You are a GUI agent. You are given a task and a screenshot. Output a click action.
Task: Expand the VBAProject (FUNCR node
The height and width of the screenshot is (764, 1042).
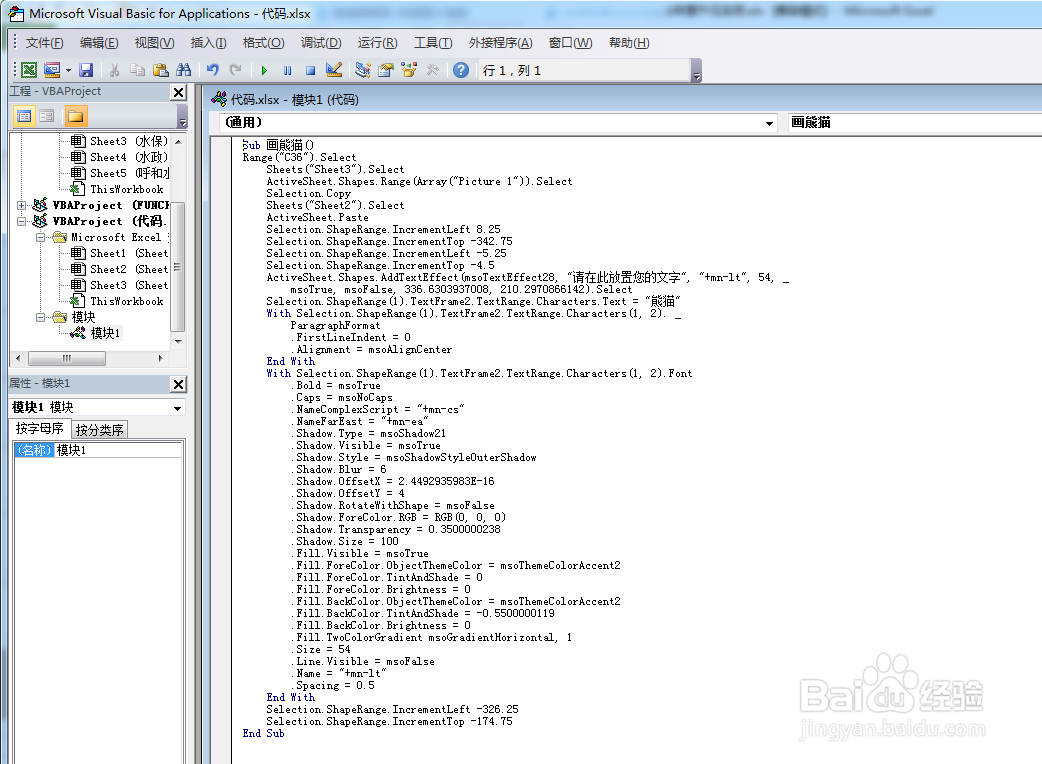click(x=21, y=205)
